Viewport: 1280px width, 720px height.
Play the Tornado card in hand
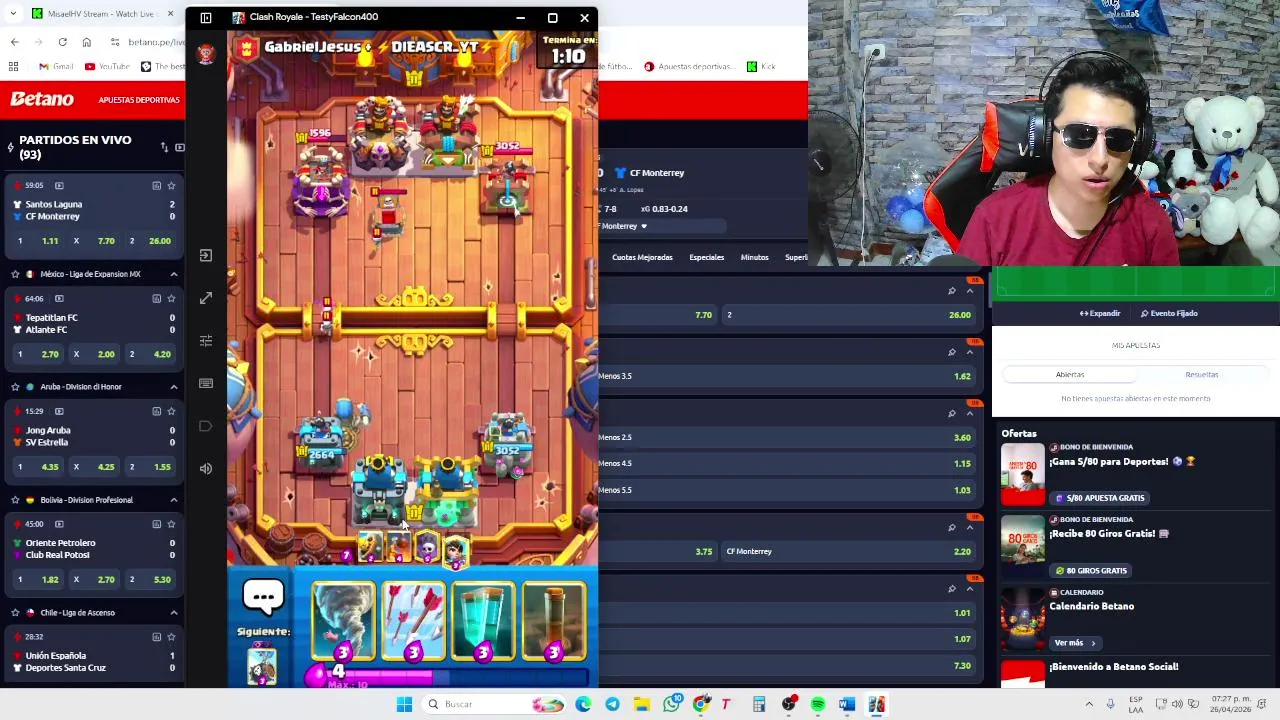coord(343,622)
